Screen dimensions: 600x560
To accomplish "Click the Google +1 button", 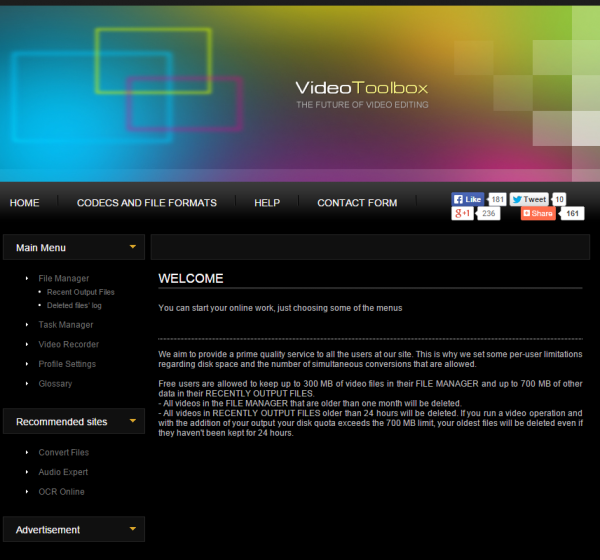I will (462, 213).
